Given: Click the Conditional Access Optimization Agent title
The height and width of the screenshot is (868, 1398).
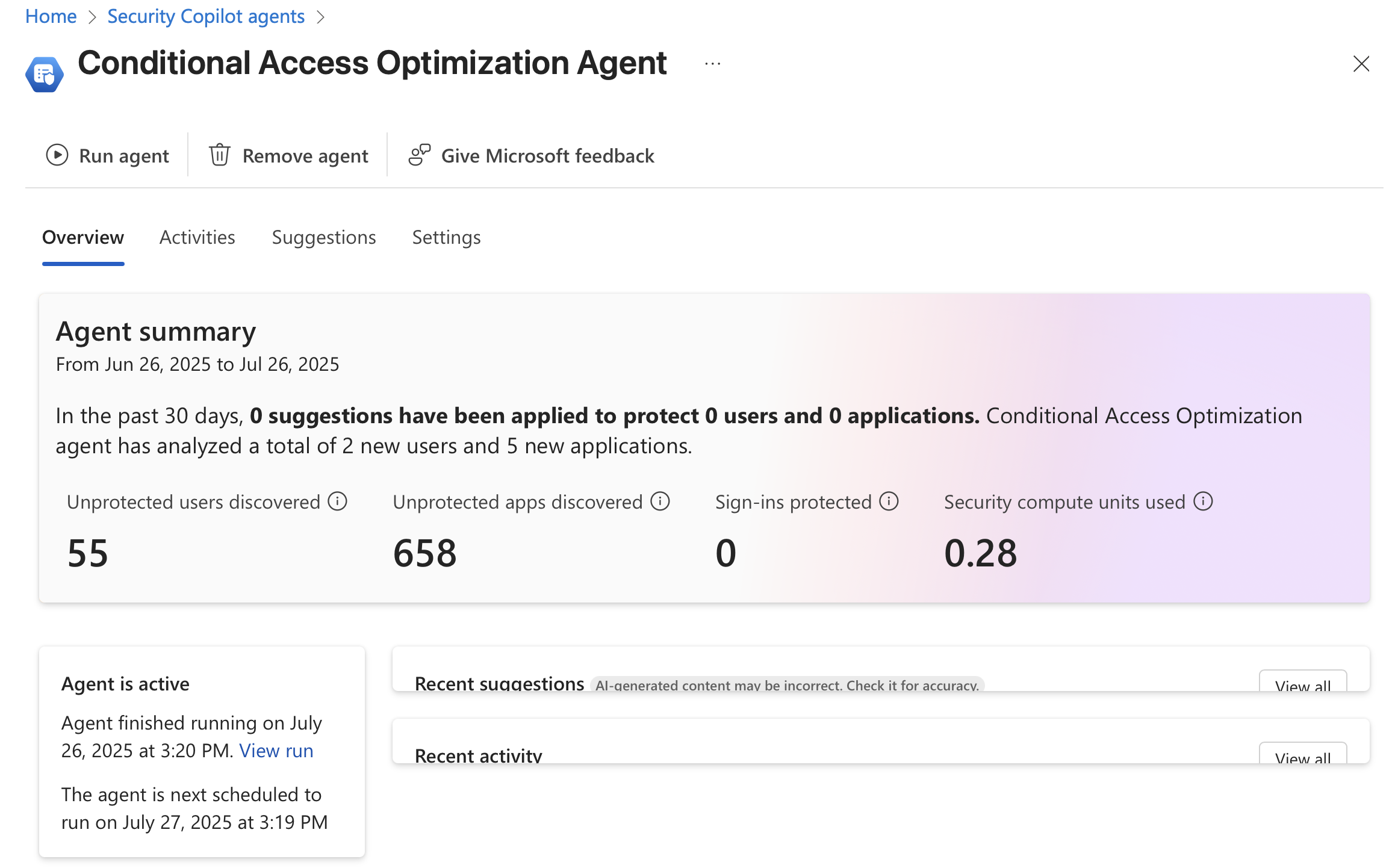Looking at the screenshot, I should [x=372, y=63].
